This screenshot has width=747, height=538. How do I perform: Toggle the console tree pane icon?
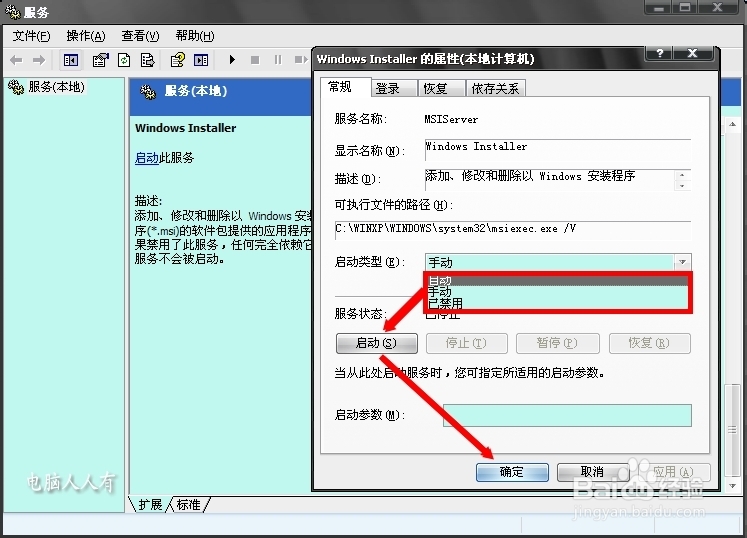pos(71,60)
